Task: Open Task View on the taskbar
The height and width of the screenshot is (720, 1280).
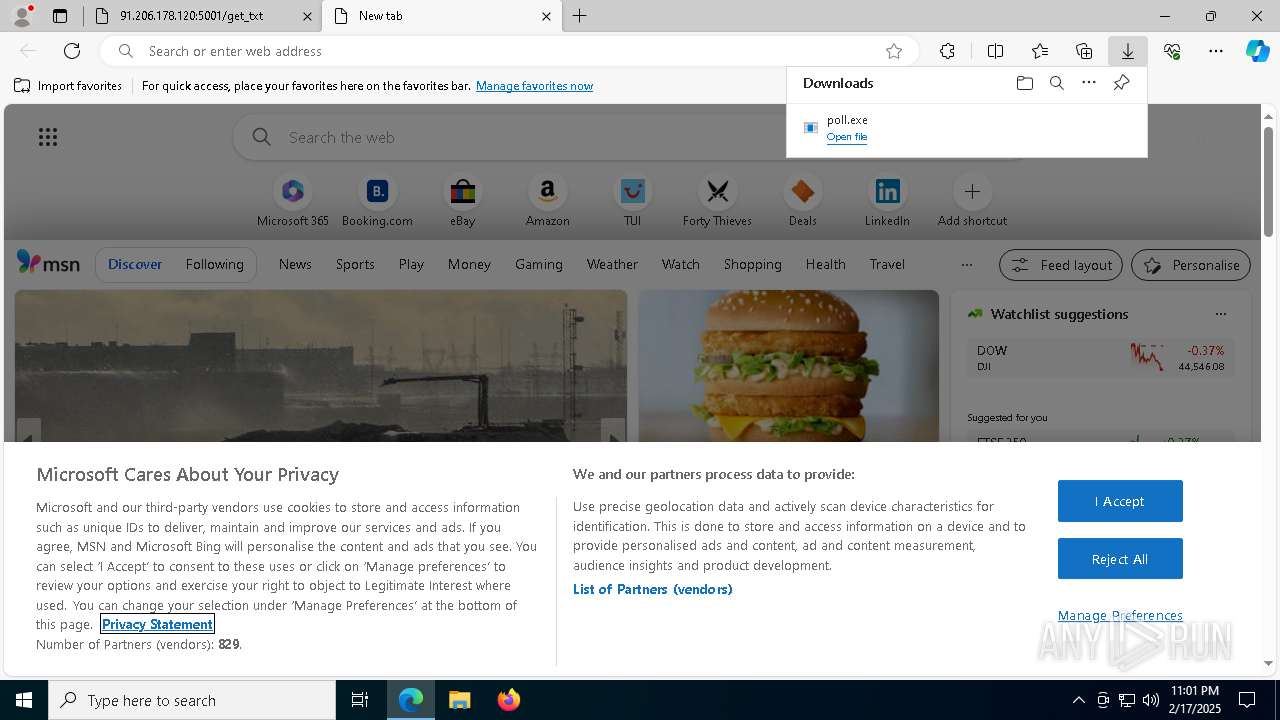Action: pos(360,700)
